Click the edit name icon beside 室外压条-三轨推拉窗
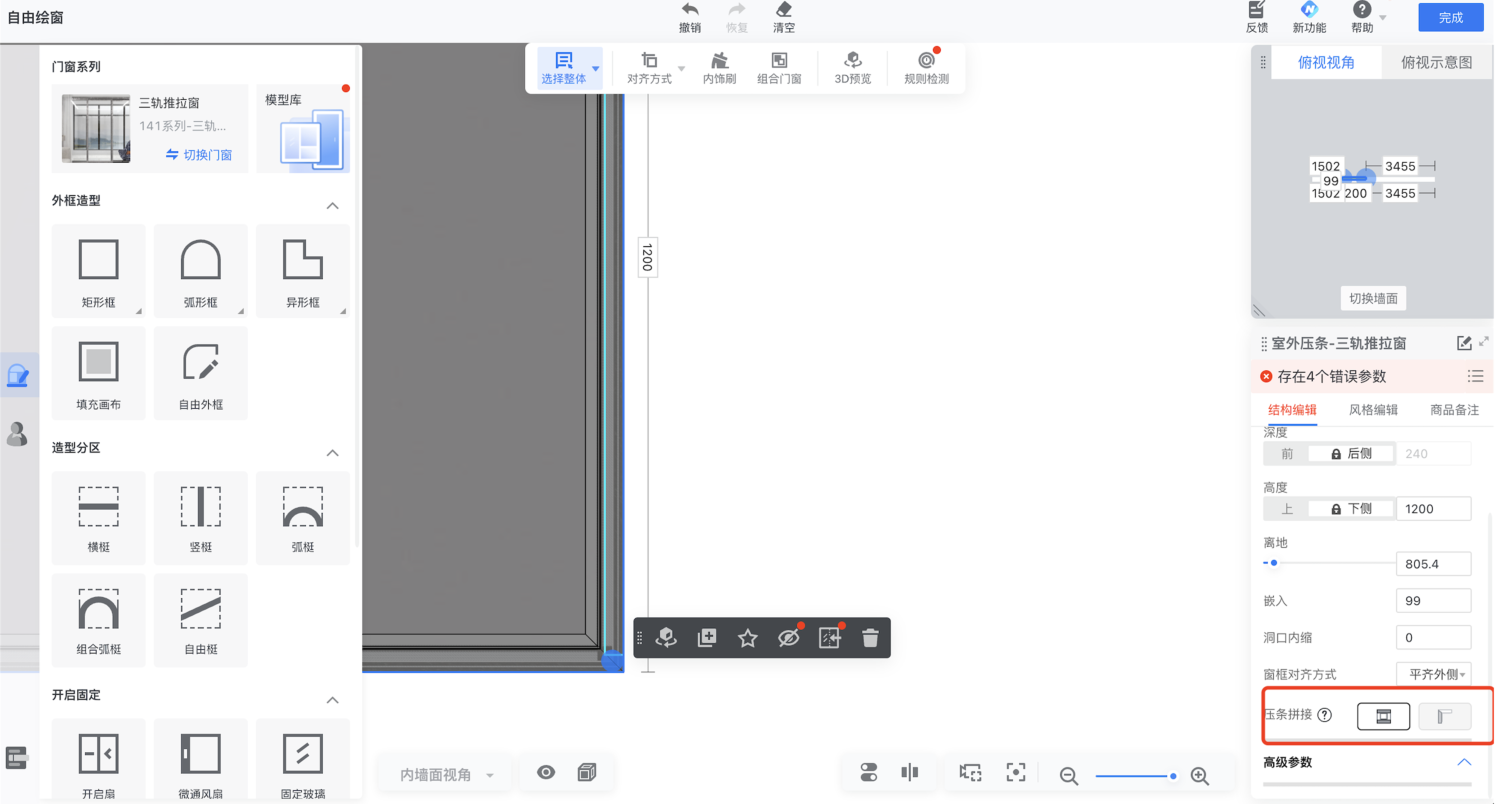 tap(1464, 343)
